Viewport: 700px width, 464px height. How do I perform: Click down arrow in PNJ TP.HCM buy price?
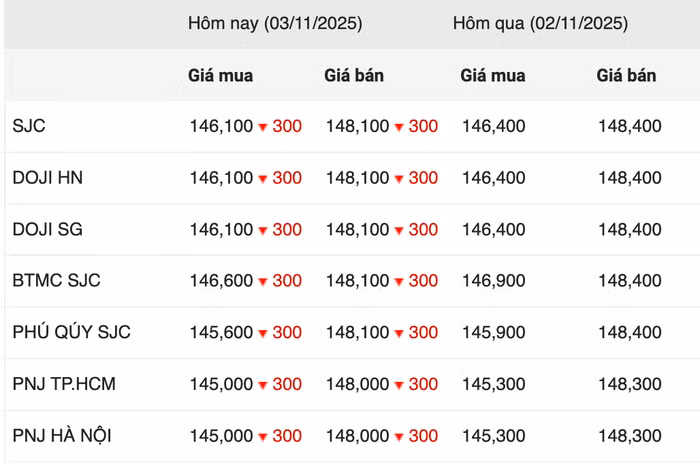[x=263, y=385]
